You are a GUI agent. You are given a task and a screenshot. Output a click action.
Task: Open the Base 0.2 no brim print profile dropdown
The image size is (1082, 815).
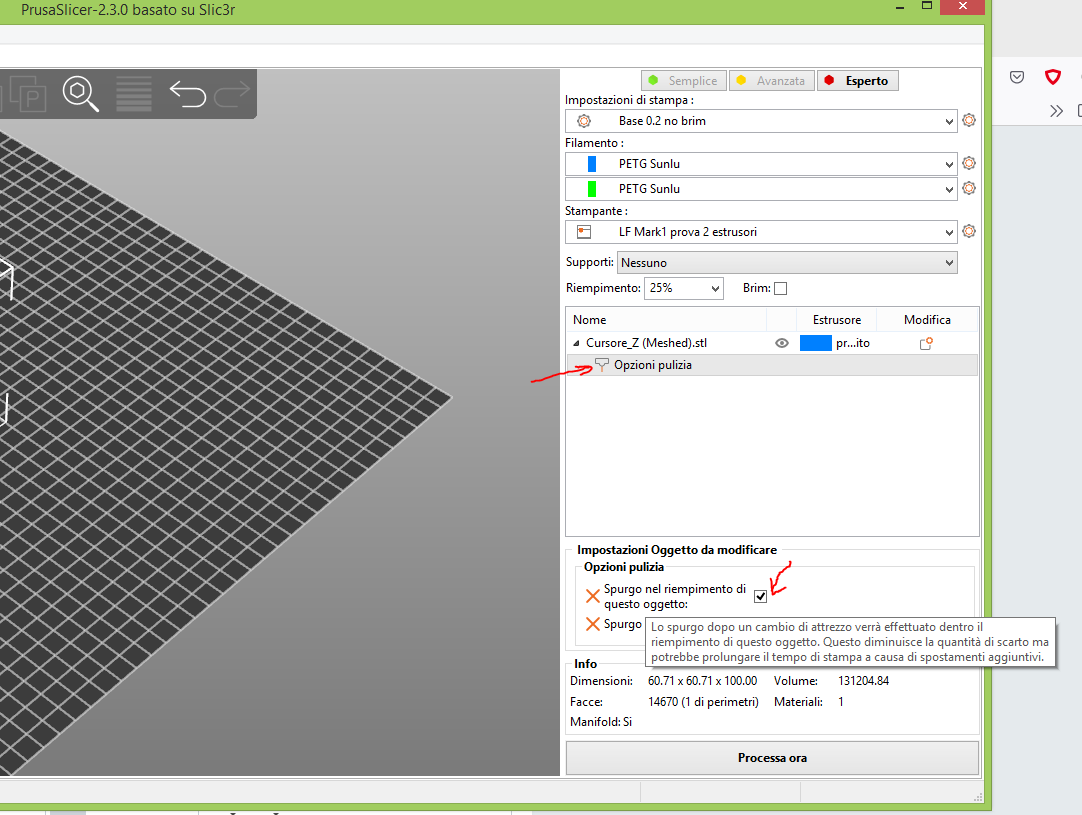(761, 121)
